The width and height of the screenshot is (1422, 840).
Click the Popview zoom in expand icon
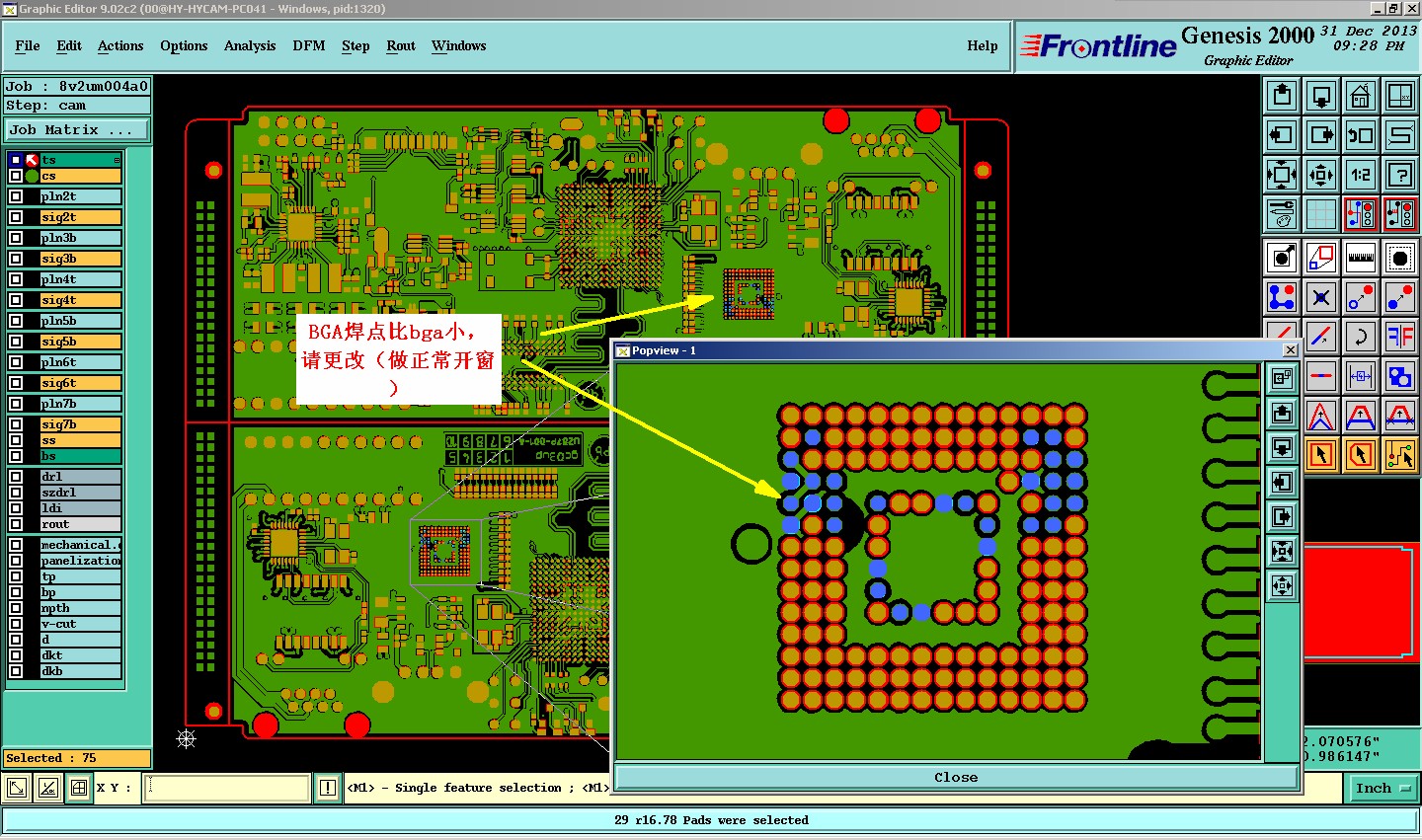pos(1282,551)
